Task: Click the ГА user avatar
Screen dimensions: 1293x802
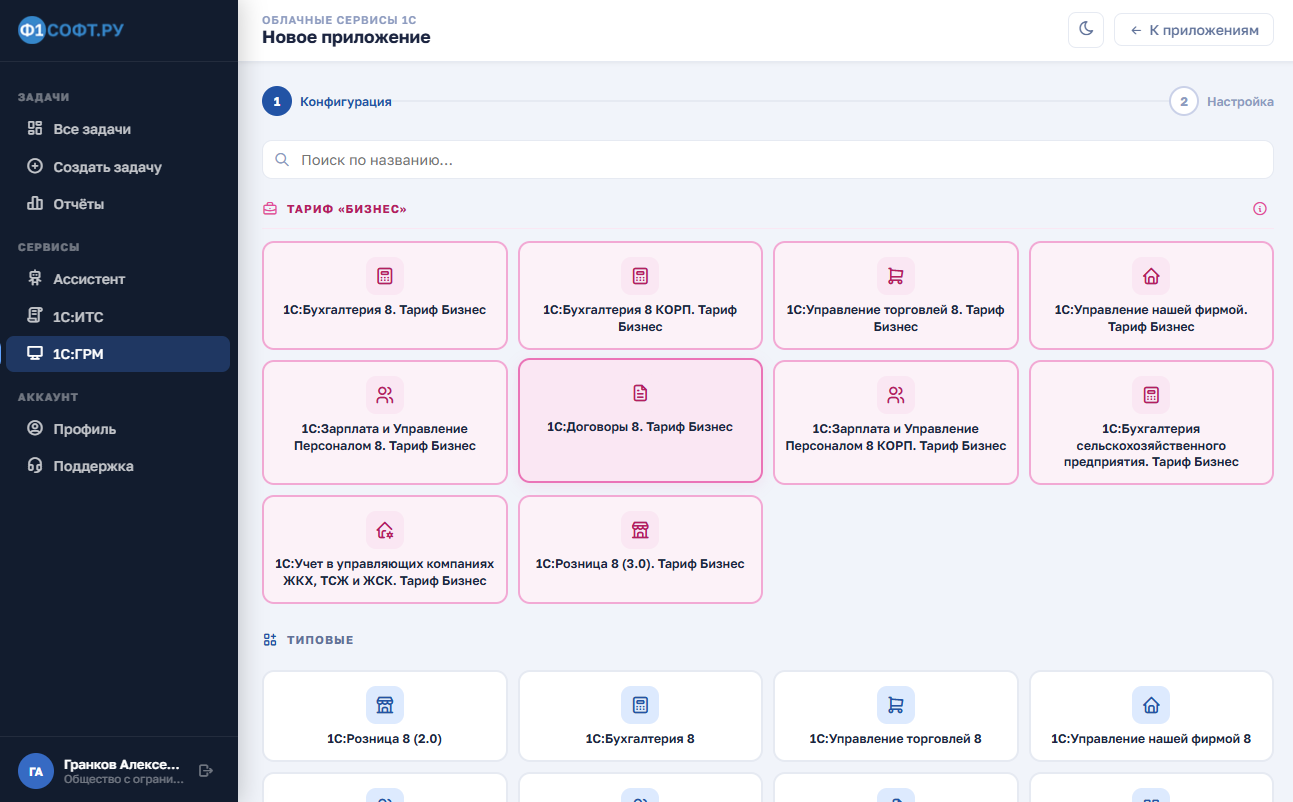Action: click(36, 771)
